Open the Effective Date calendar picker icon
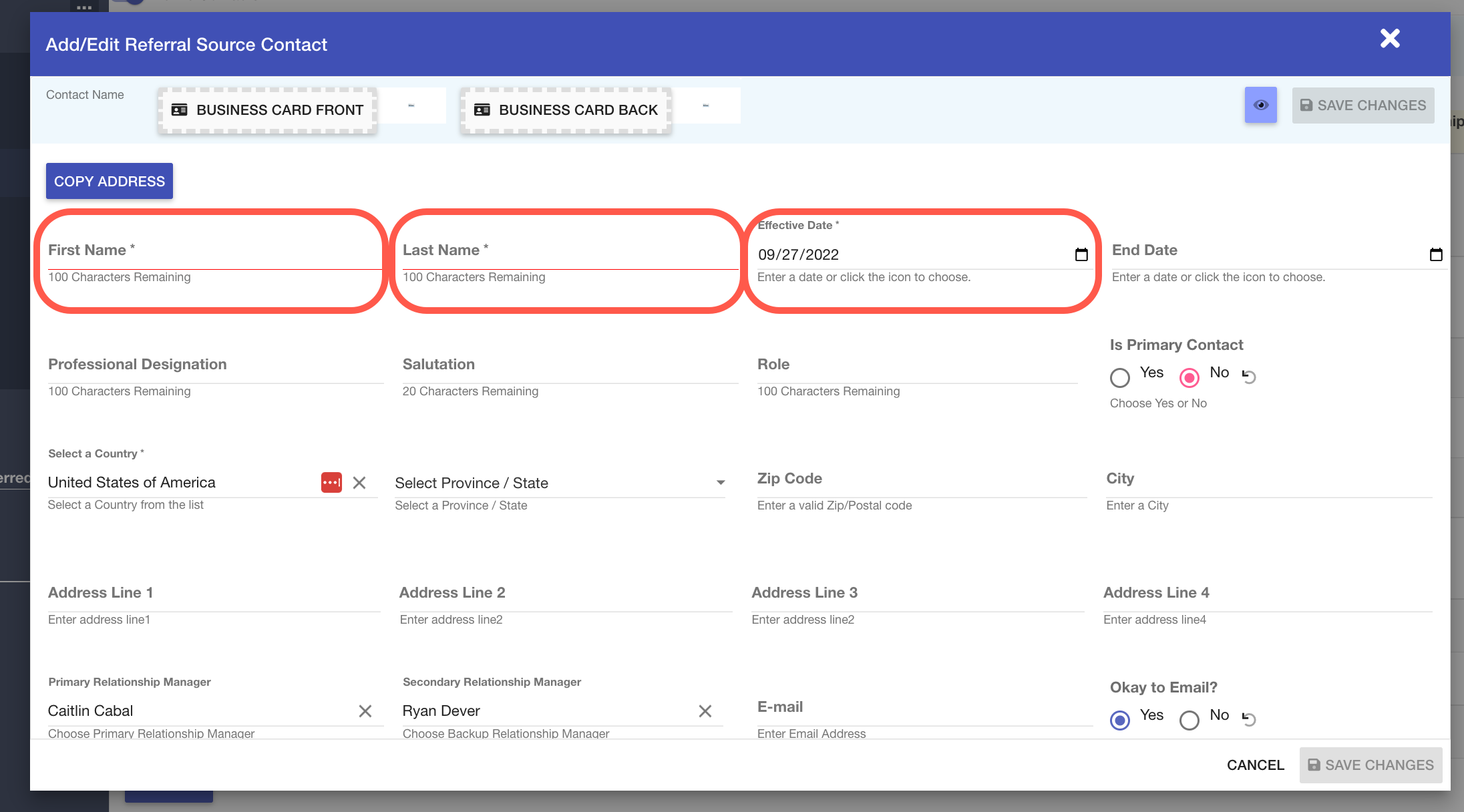1464x812 pixels. click(x=1081, y=254)
